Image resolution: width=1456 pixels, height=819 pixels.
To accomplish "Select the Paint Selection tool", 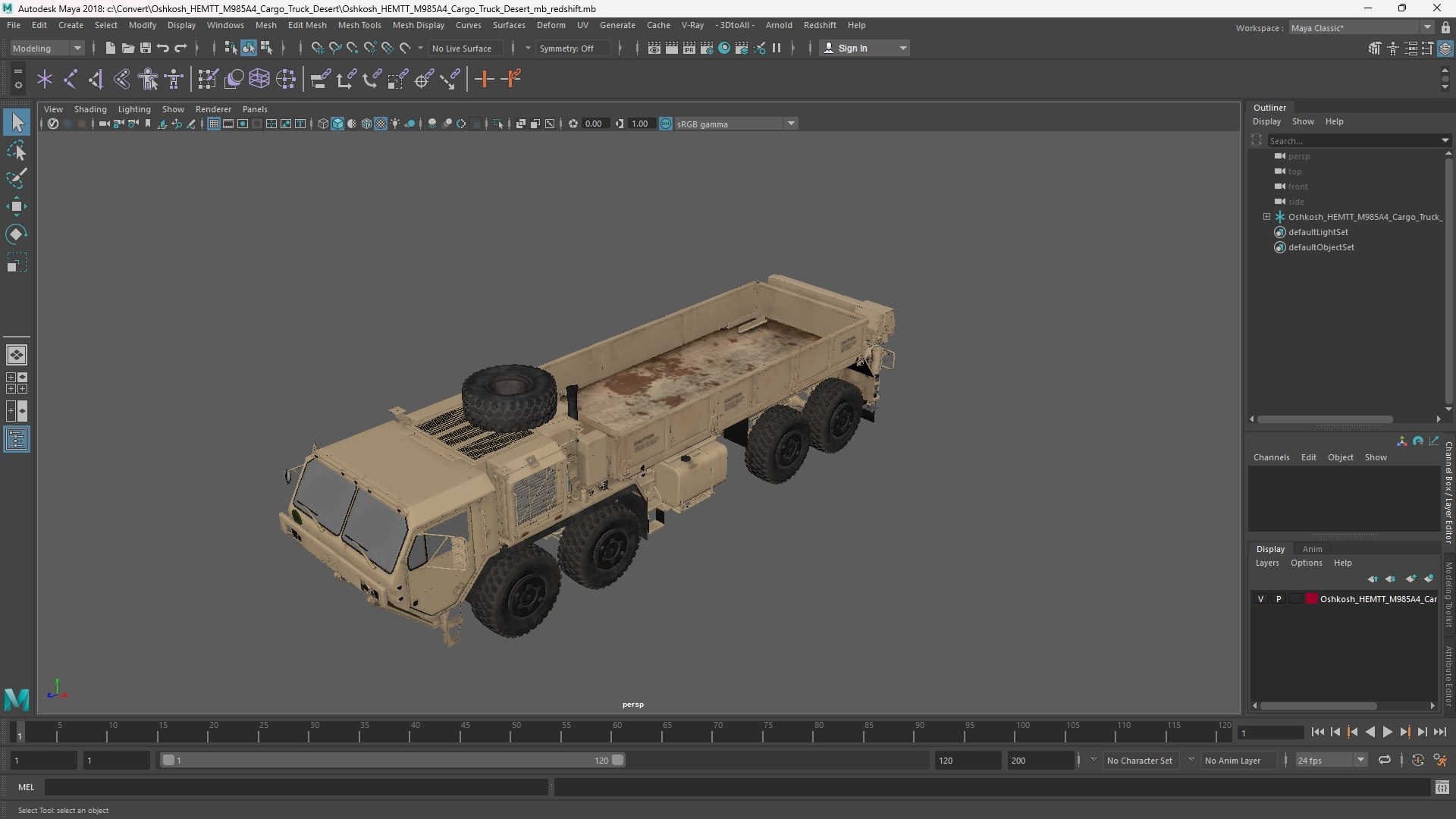I will pyautogui.click(x=17, y=178).
